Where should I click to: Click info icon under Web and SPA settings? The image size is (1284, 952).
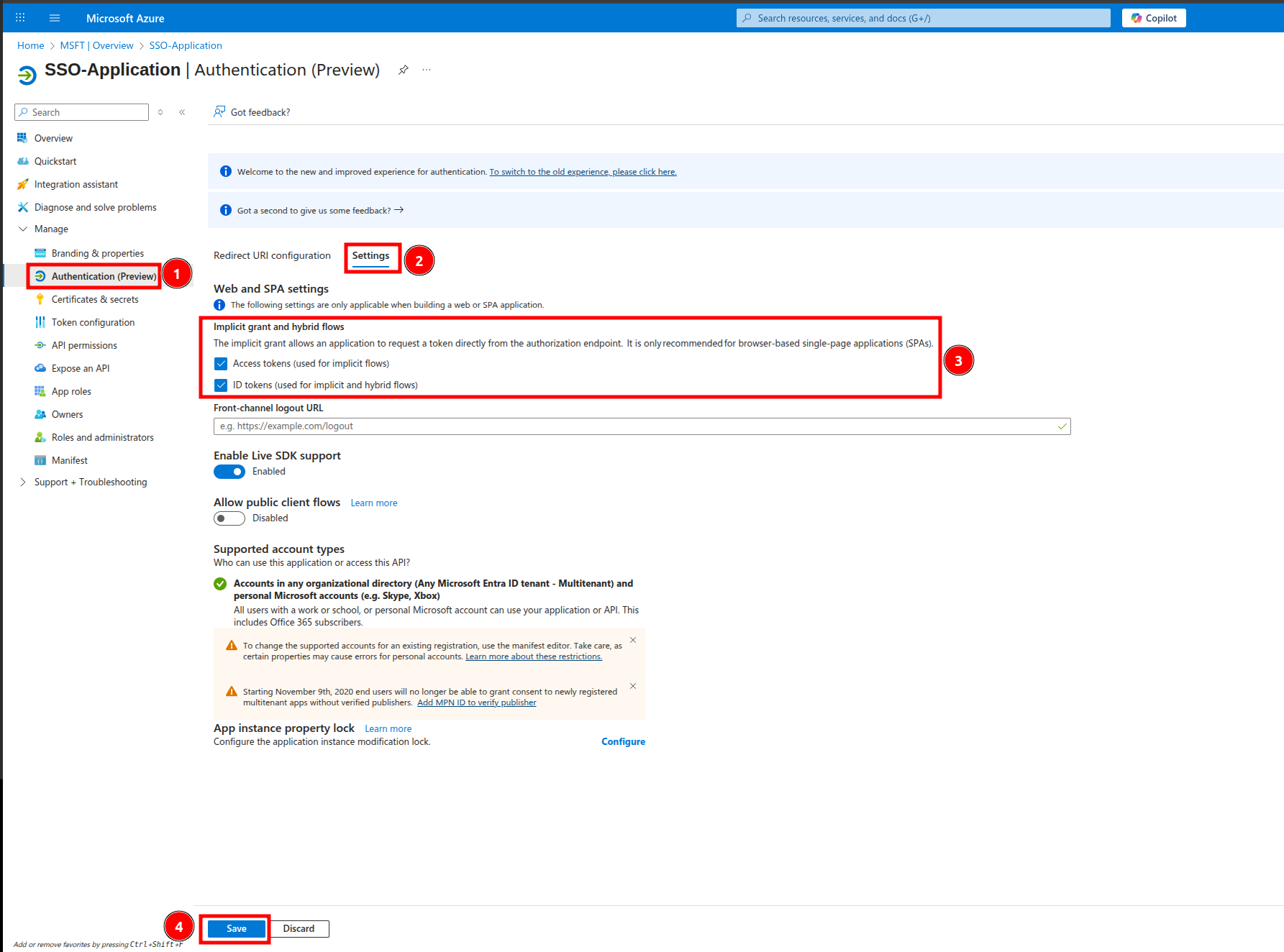[219, 305]
